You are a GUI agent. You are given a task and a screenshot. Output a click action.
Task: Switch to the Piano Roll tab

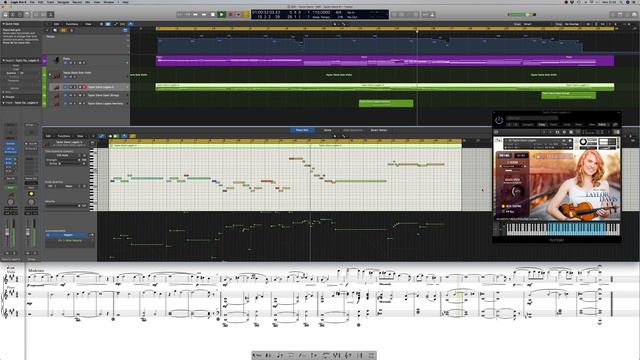coord(302,130)
